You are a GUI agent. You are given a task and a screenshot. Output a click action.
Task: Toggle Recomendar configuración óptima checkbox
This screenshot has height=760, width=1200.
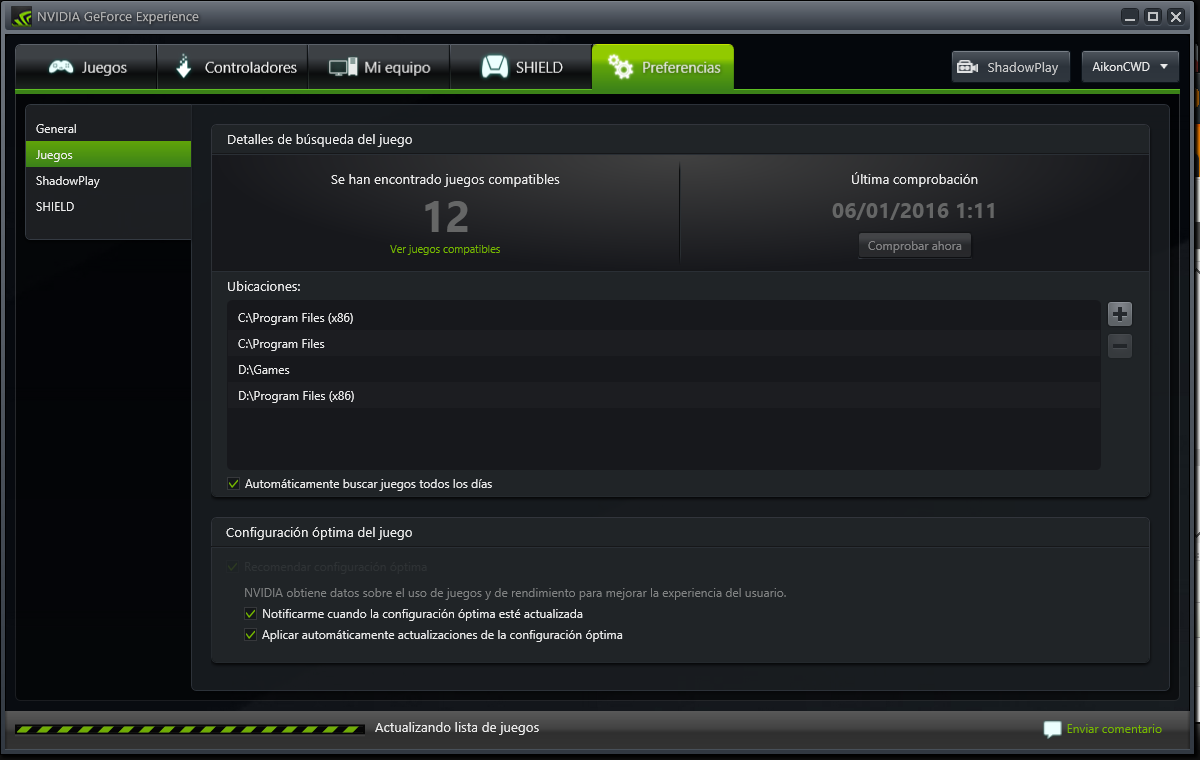(234, 567)
